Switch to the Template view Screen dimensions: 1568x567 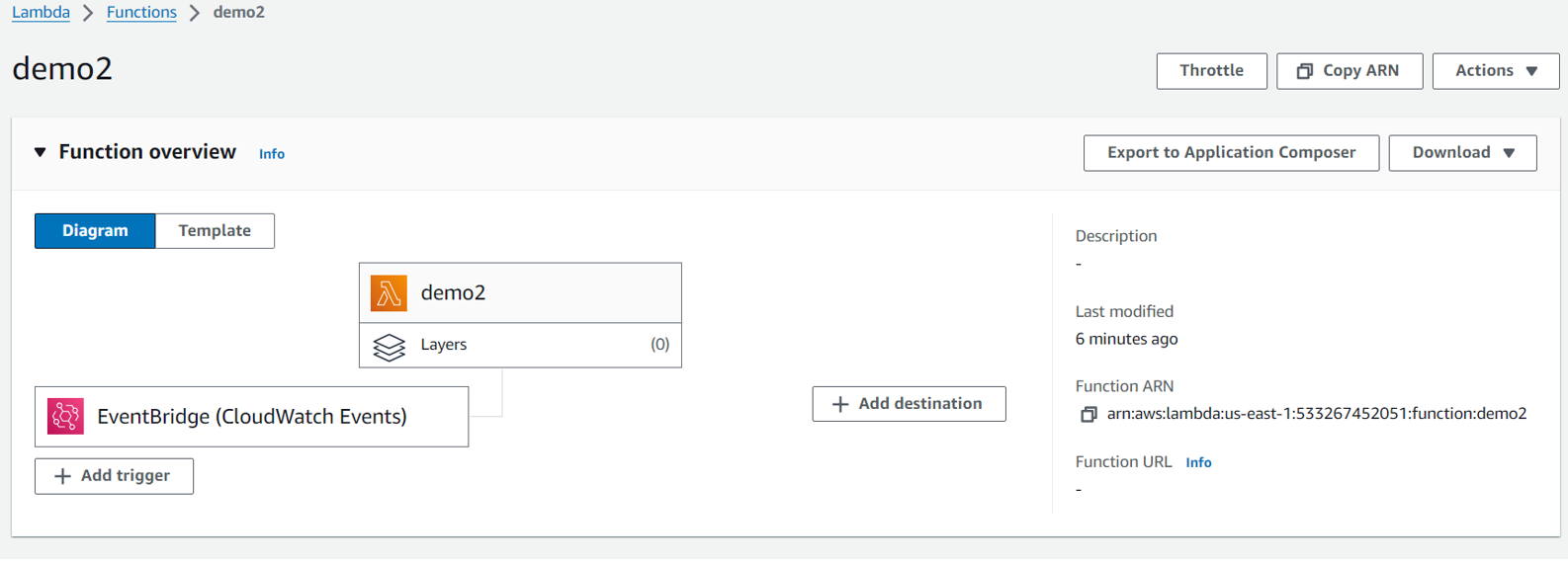tap(215, 231)
